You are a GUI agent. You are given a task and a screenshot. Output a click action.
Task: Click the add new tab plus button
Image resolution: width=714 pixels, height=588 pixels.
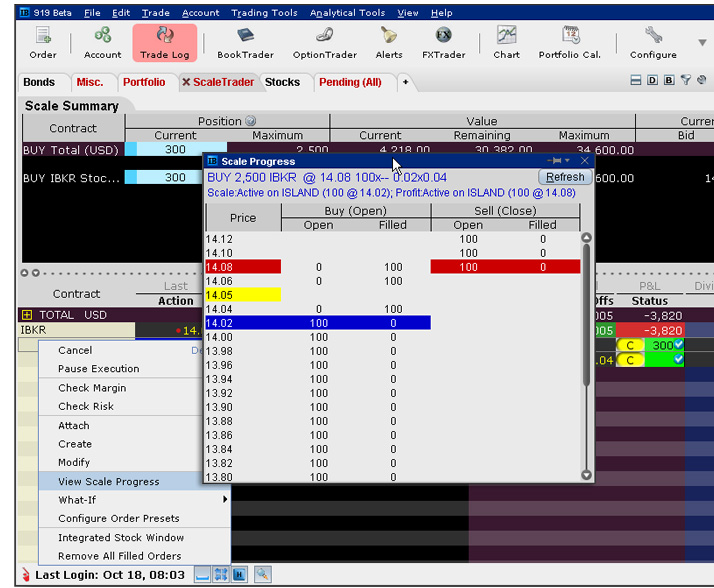point(405,82)
